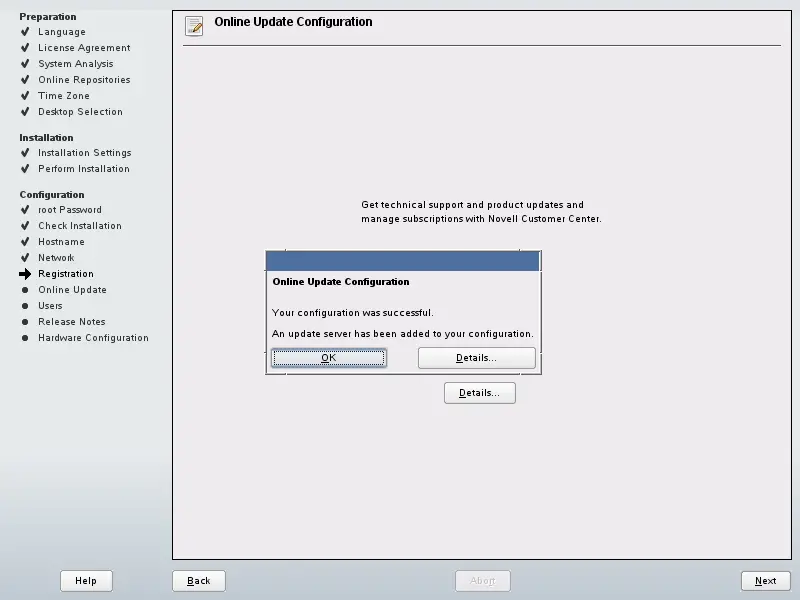Click the dialog's blue title bar
This screenshot has height=600, width=800.
pos(403,261)
